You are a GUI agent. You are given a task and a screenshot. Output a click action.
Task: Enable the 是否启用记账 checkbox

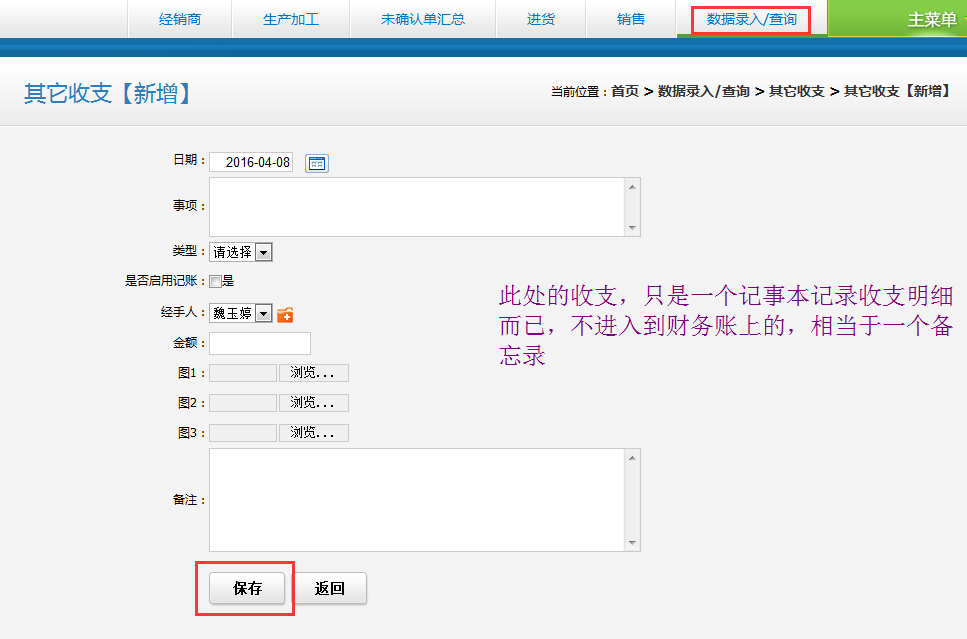[215, 282]
